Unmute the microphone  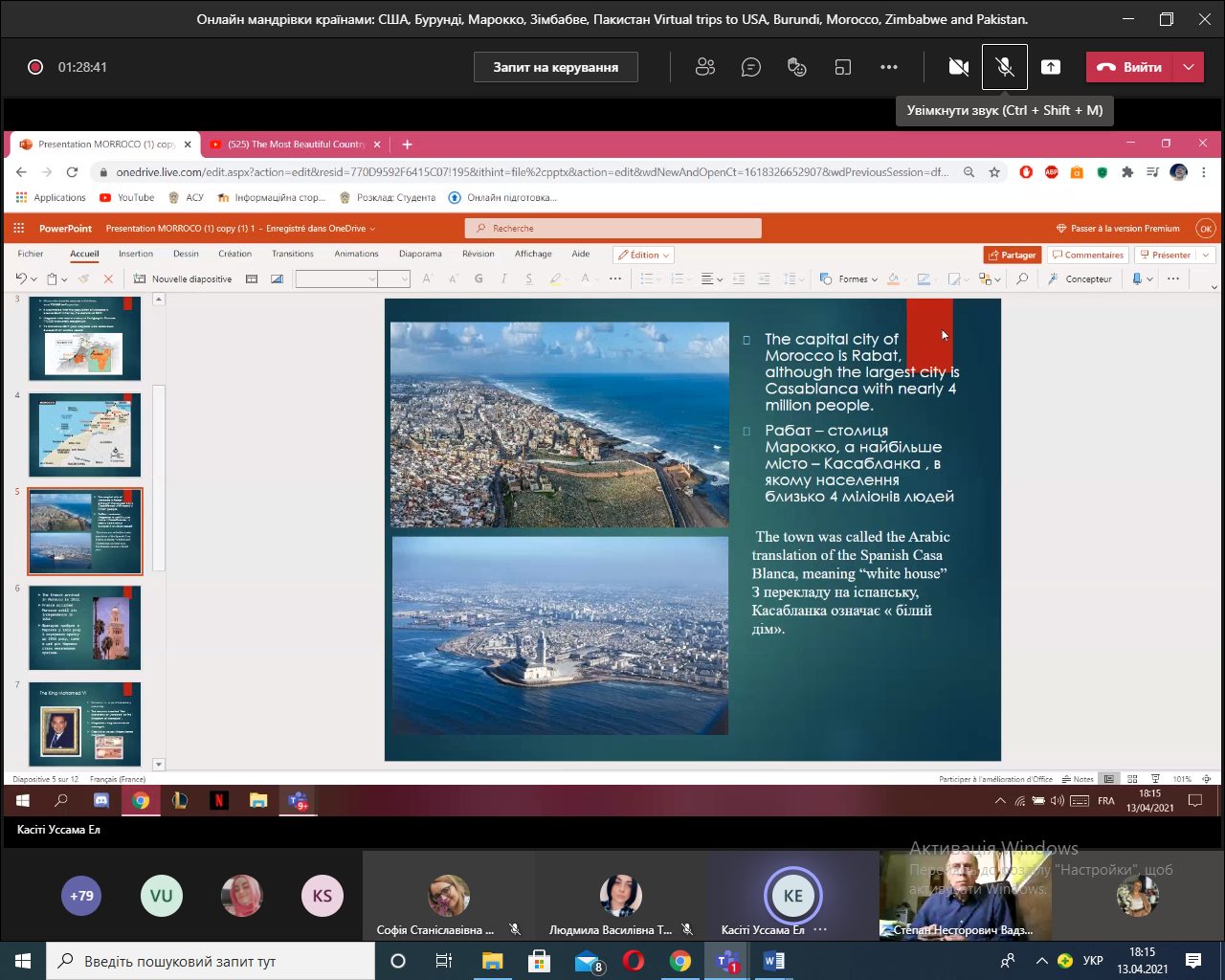point(1005,67)
